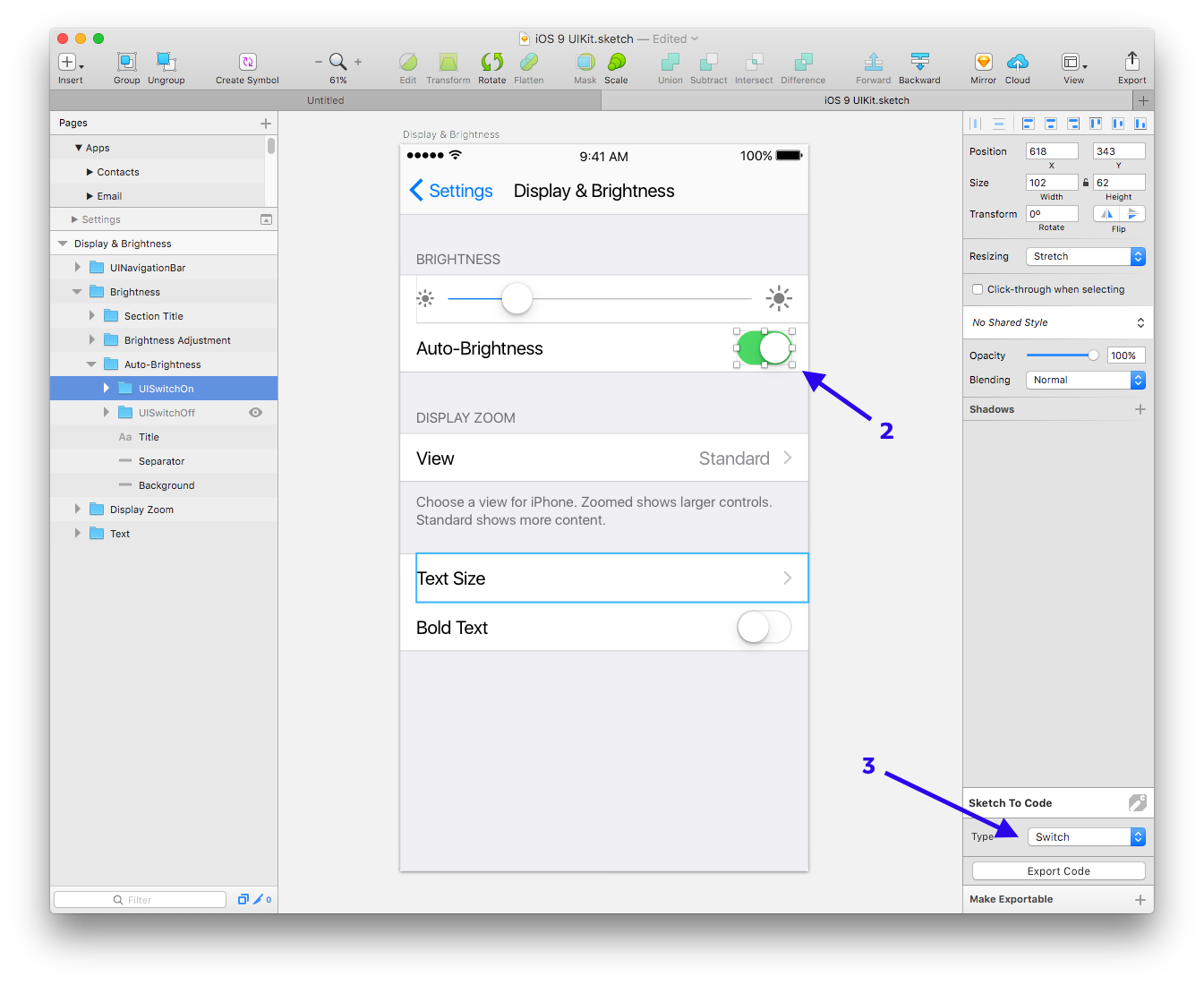The width and height of the screenshot is (1204, 985).
Task: Open the Insert menu icon
Action: coord(69,63)
